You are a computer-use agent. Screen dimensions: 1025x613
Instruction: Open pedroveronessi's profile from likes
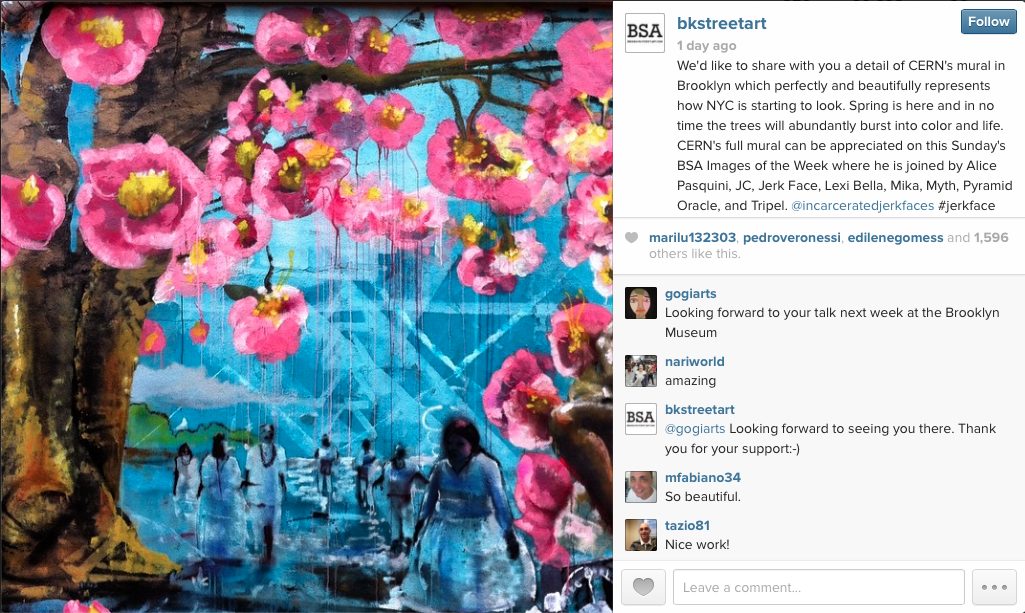point(792,238)
